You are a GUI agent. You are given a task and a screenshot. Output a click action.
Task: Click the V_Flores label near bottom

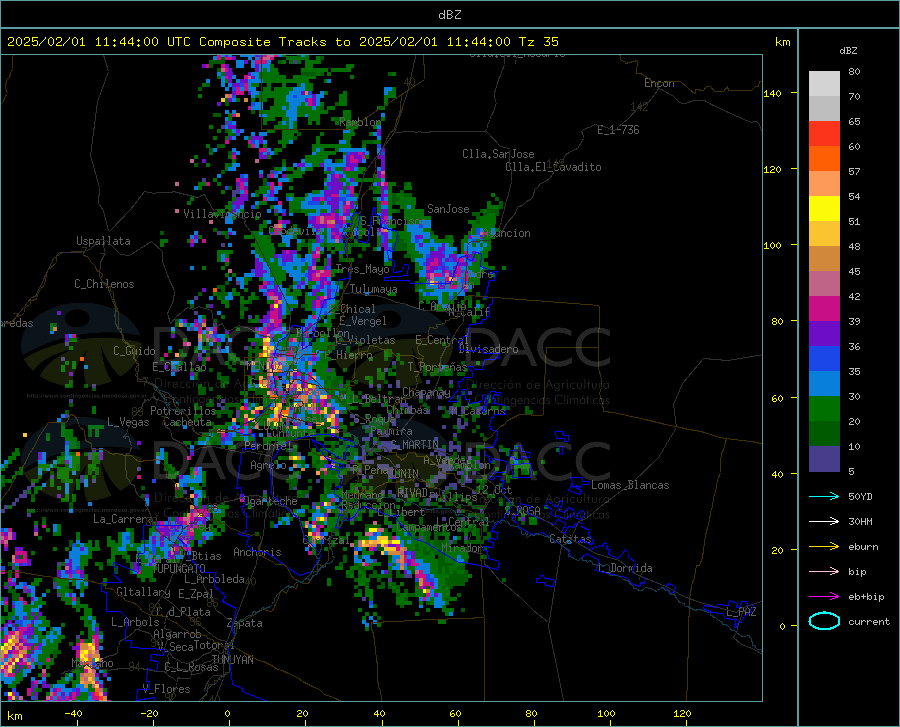[x=166, y=689]
